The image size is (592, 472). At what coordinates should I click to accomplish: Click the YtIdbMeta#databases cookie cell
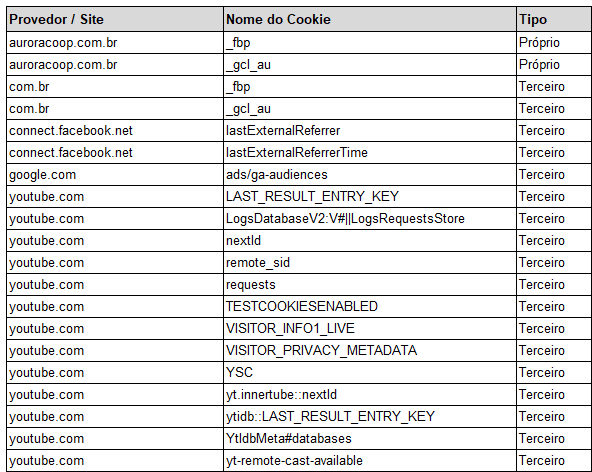(x=370, y=438)
